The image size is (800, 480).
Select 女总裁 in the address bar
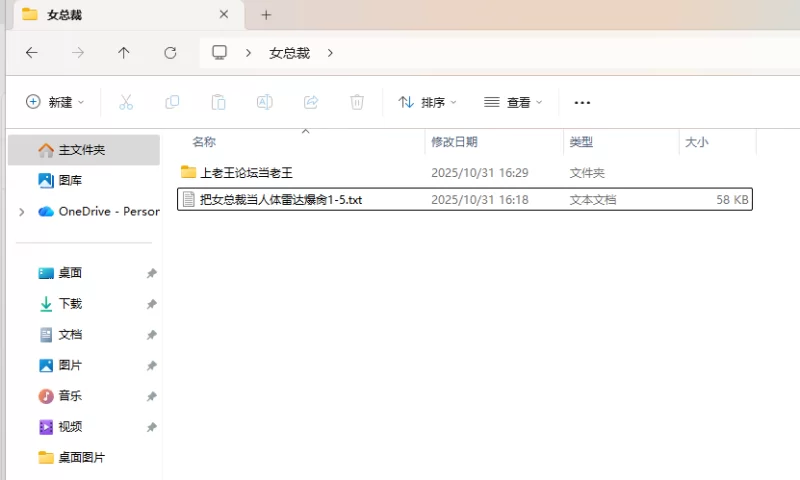click(289, 53)
